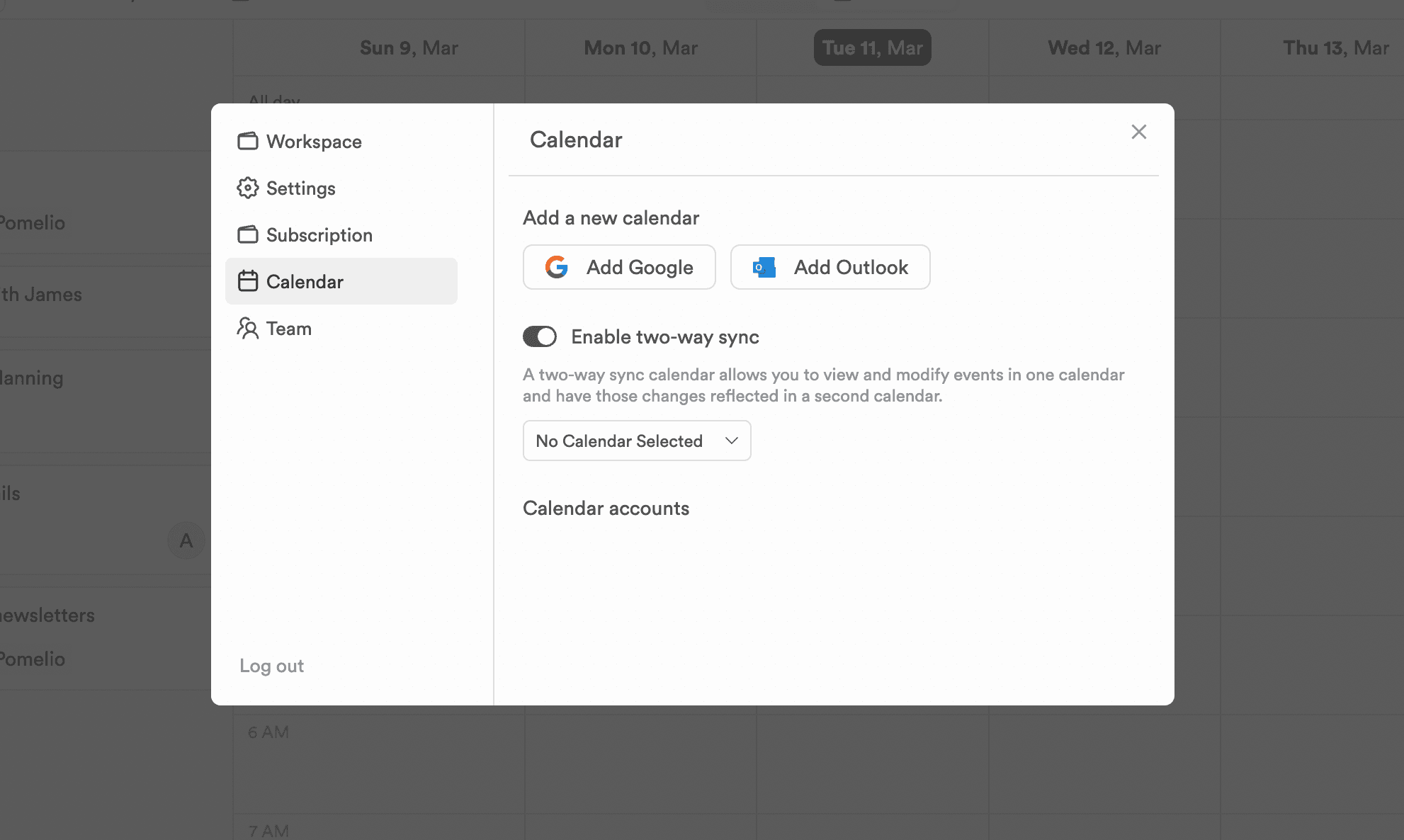The height and width of the screenshot is (840, 1404).
Task: Click the newsletters item in background list
Action: pos(47,615)
